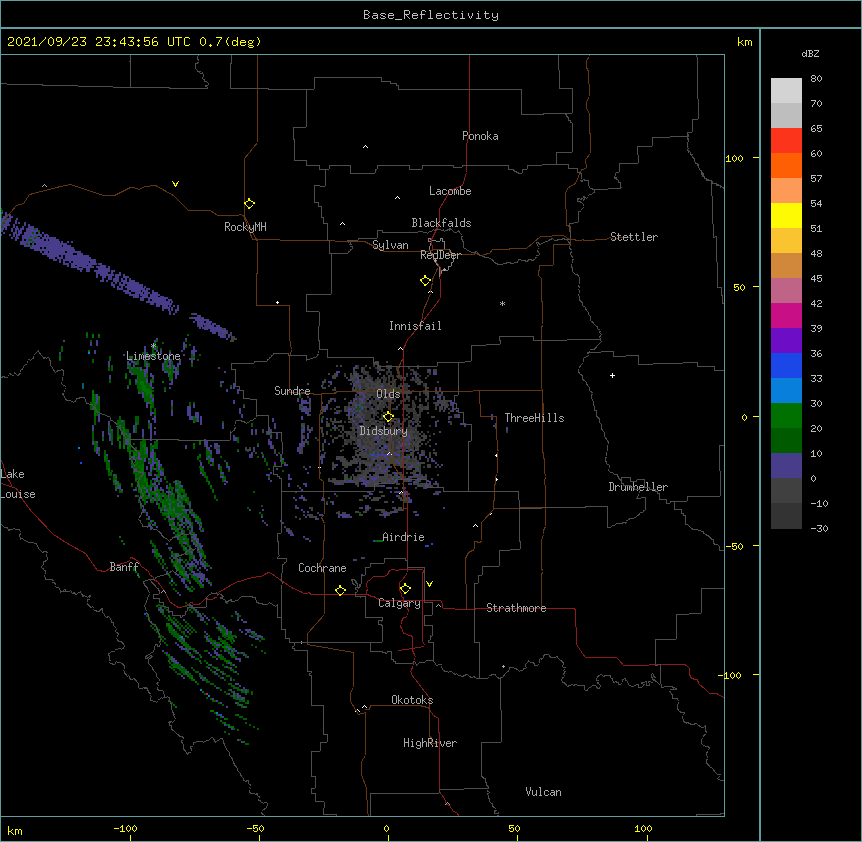Click the light blue swatch between 33 and 30
The image size is (862, 842).
click(786, 391)
